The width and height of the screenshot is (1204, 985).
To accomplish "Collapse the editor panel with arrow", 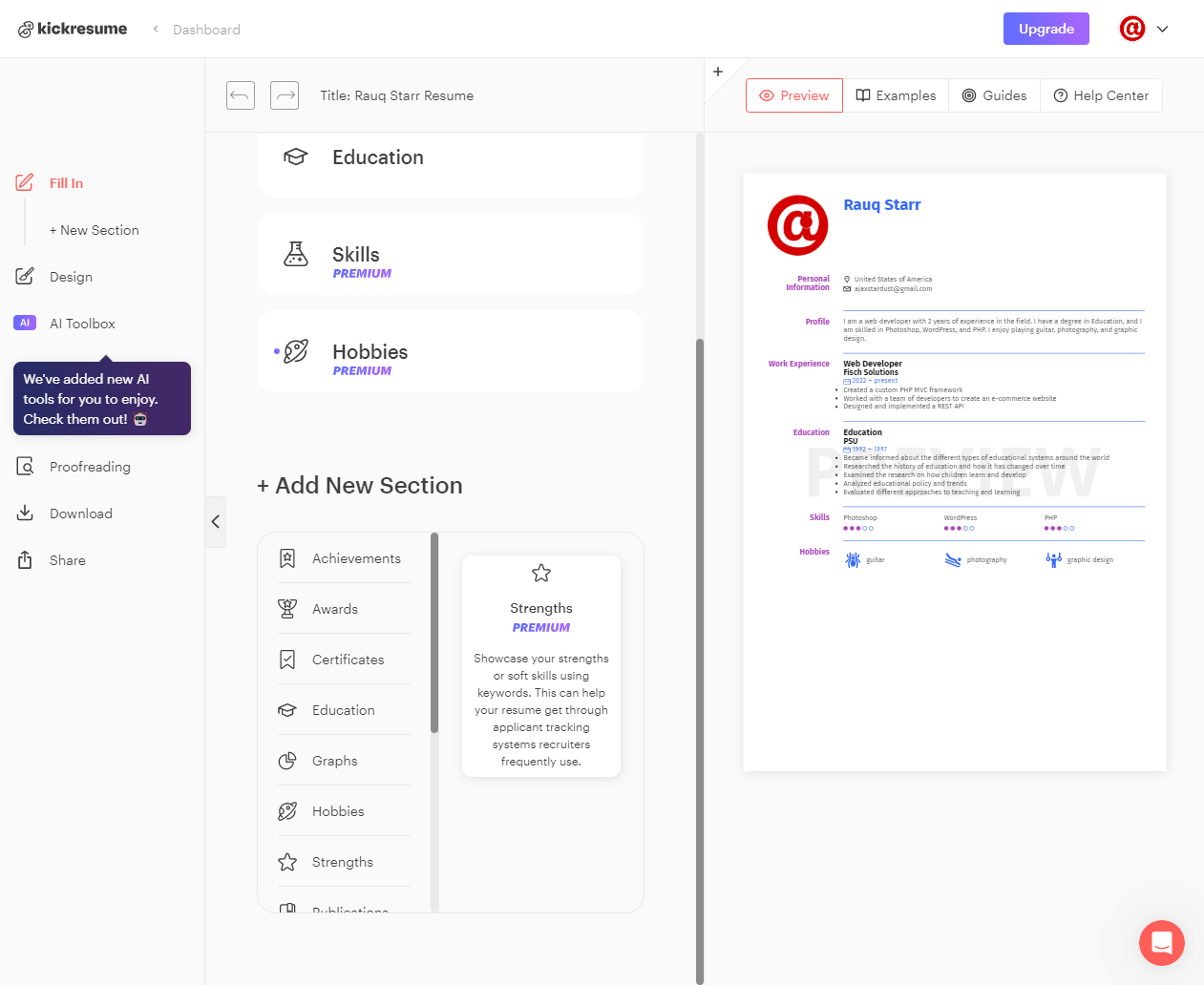I will click(216, 521).
